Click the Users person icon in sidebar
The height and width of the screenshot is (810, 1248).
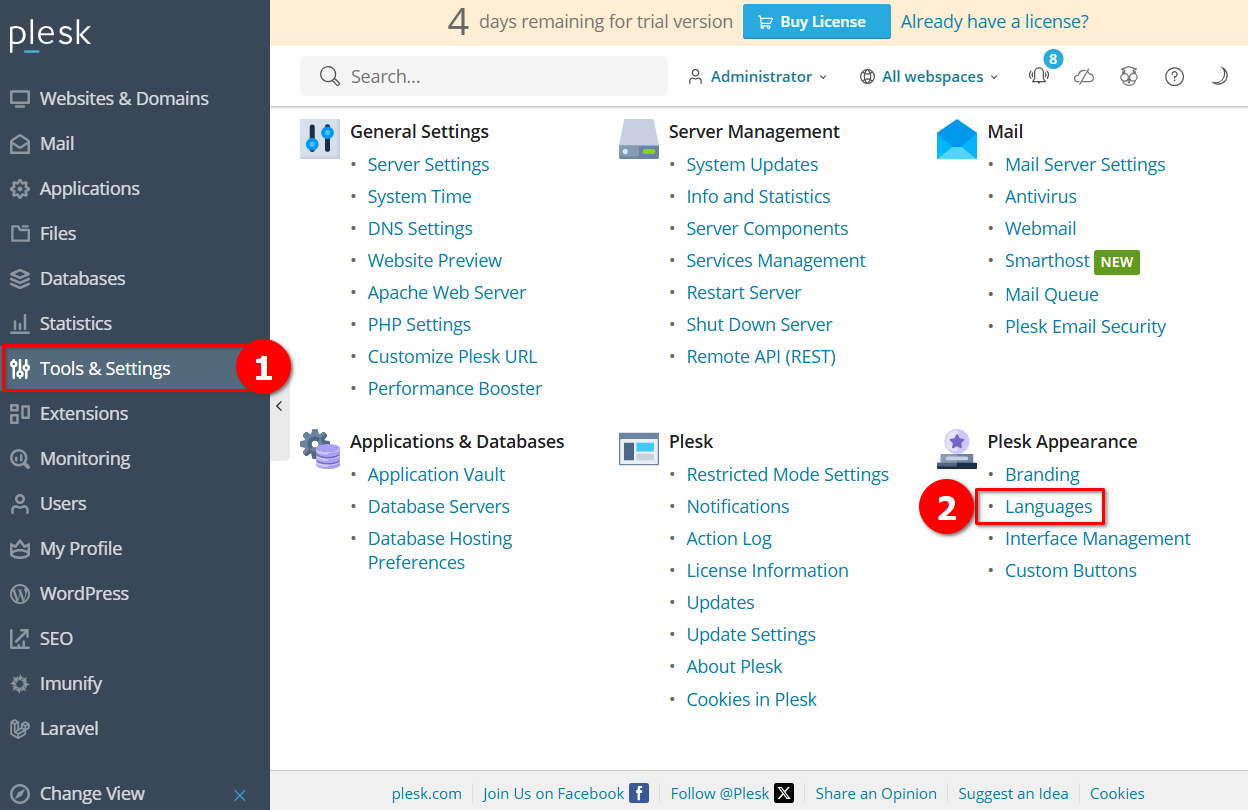tap(20, 504)
